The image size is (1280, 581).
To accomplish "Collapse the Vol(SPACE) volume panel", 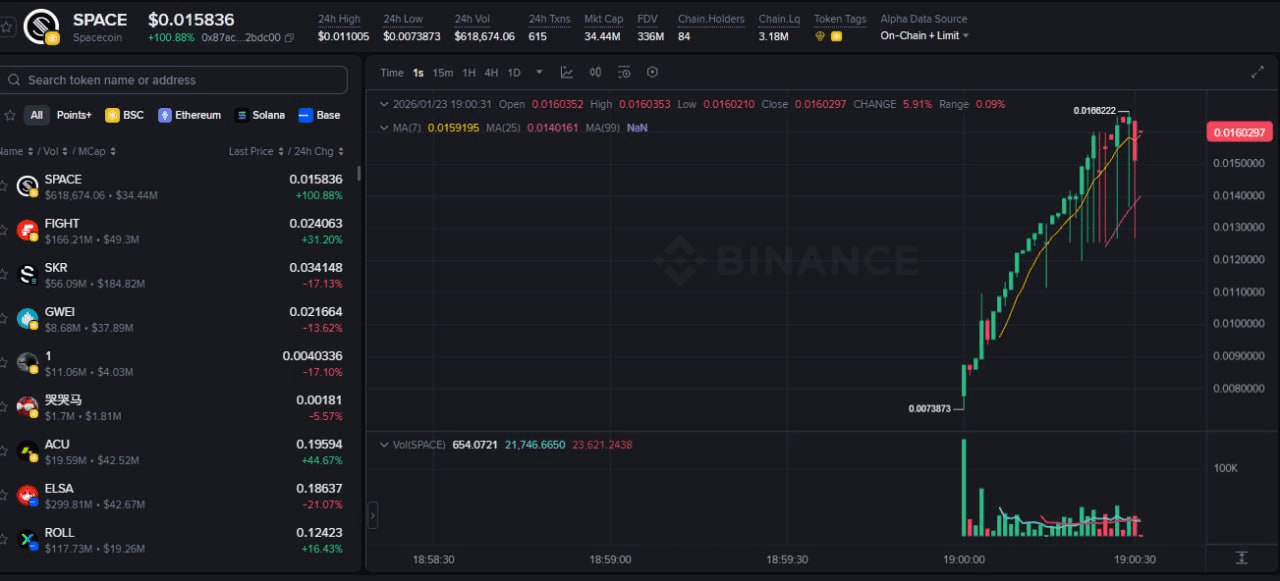I will 384,445.
